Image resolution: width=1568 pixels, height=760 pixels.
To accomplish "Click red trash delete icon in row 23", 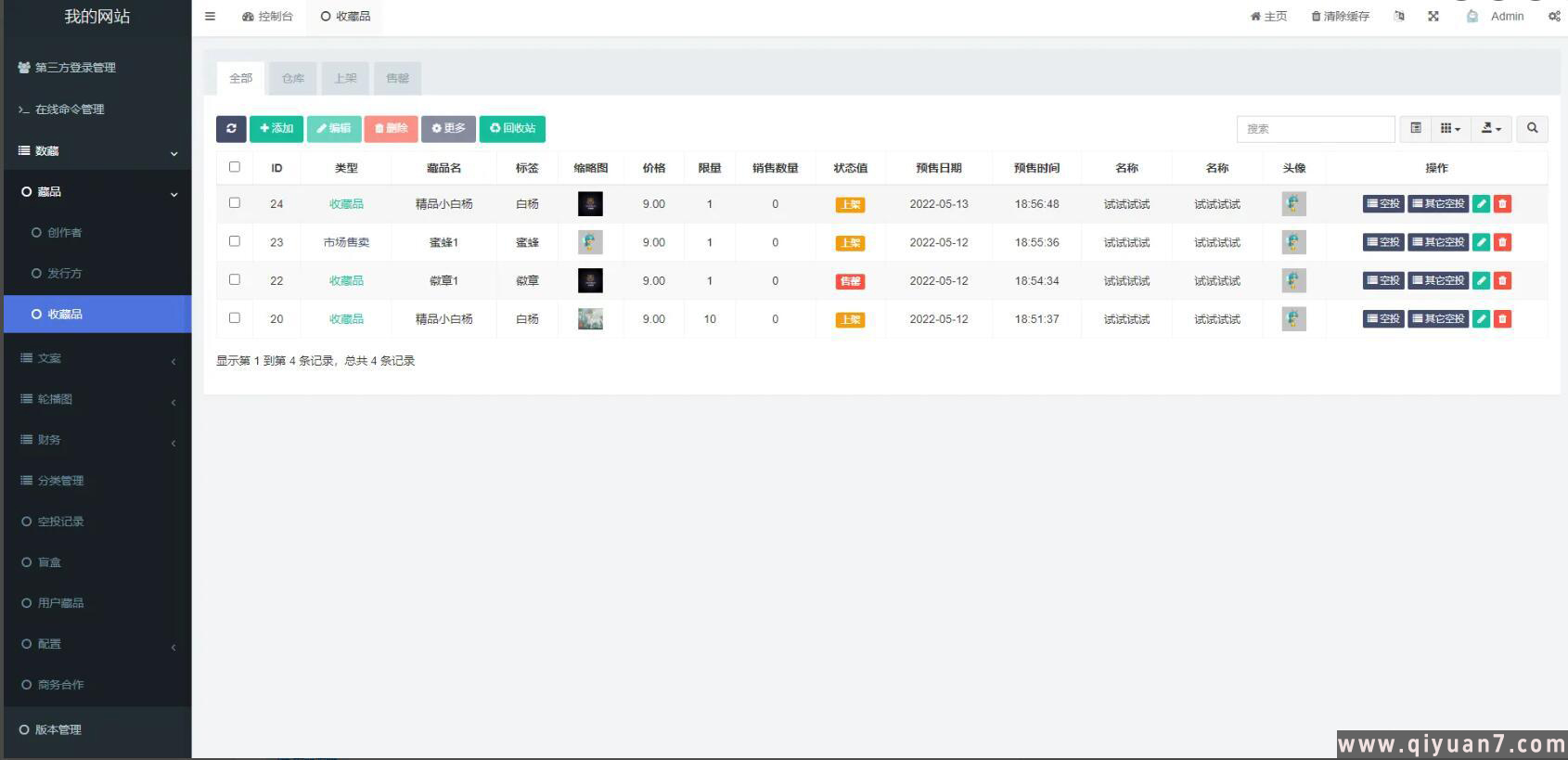I will coord(1502,242).
